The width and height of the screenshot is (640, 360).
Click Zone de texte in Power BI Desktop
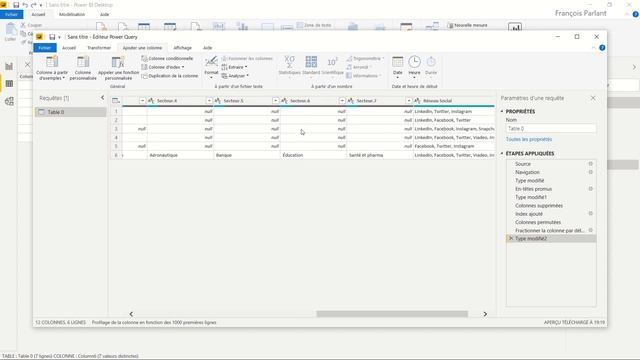[x=314, y=25]
